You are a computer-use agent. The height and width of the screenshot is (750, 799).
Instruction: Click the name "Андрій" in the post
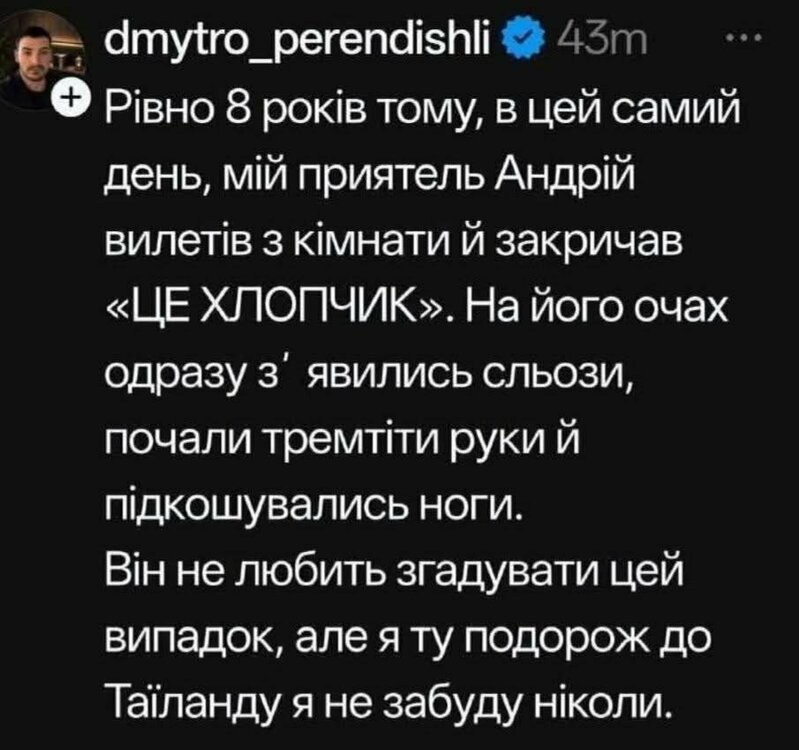[568, 177]
